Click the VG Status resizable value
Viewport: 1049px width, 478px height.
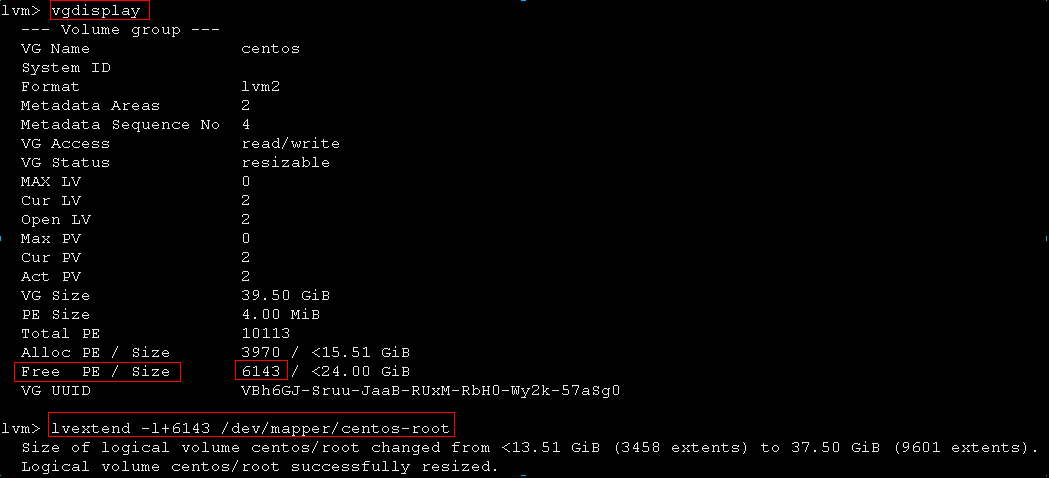point(286,163)
